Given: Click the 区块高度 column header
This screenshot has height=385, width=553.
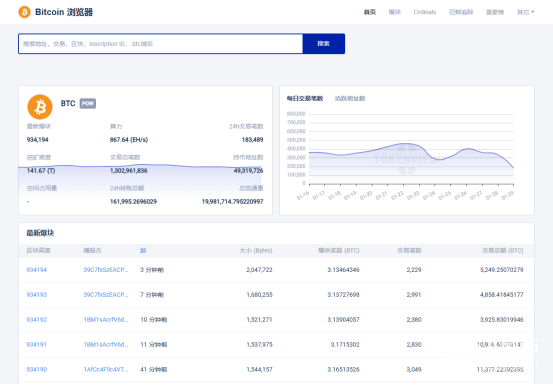Looking at the screenshot, I should tap(38, 250).
